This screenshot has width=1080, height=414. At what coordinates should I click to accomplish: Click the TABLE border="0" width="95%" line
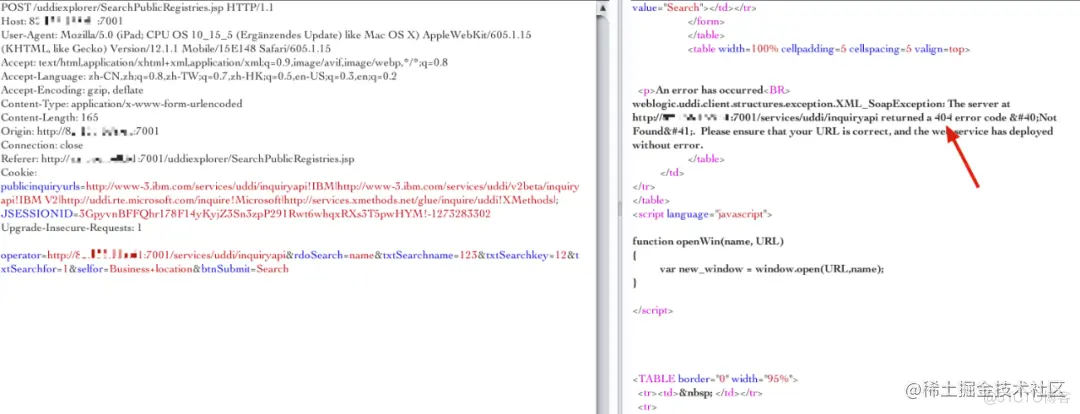click(715, 380)
